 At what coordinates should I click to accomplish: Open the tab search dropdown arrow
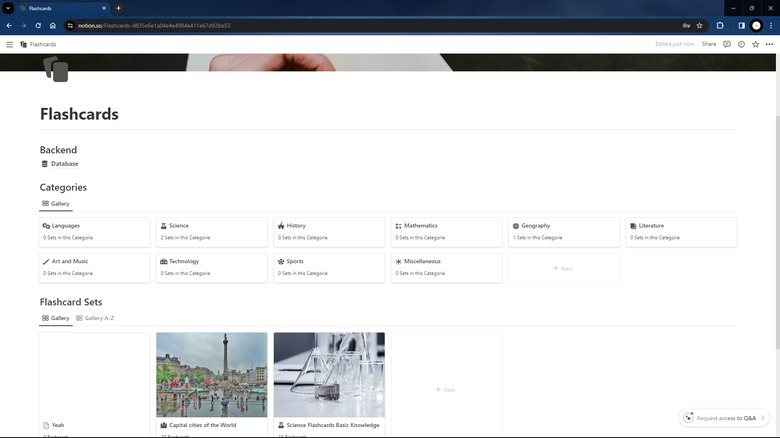click(x=8, y=8)
